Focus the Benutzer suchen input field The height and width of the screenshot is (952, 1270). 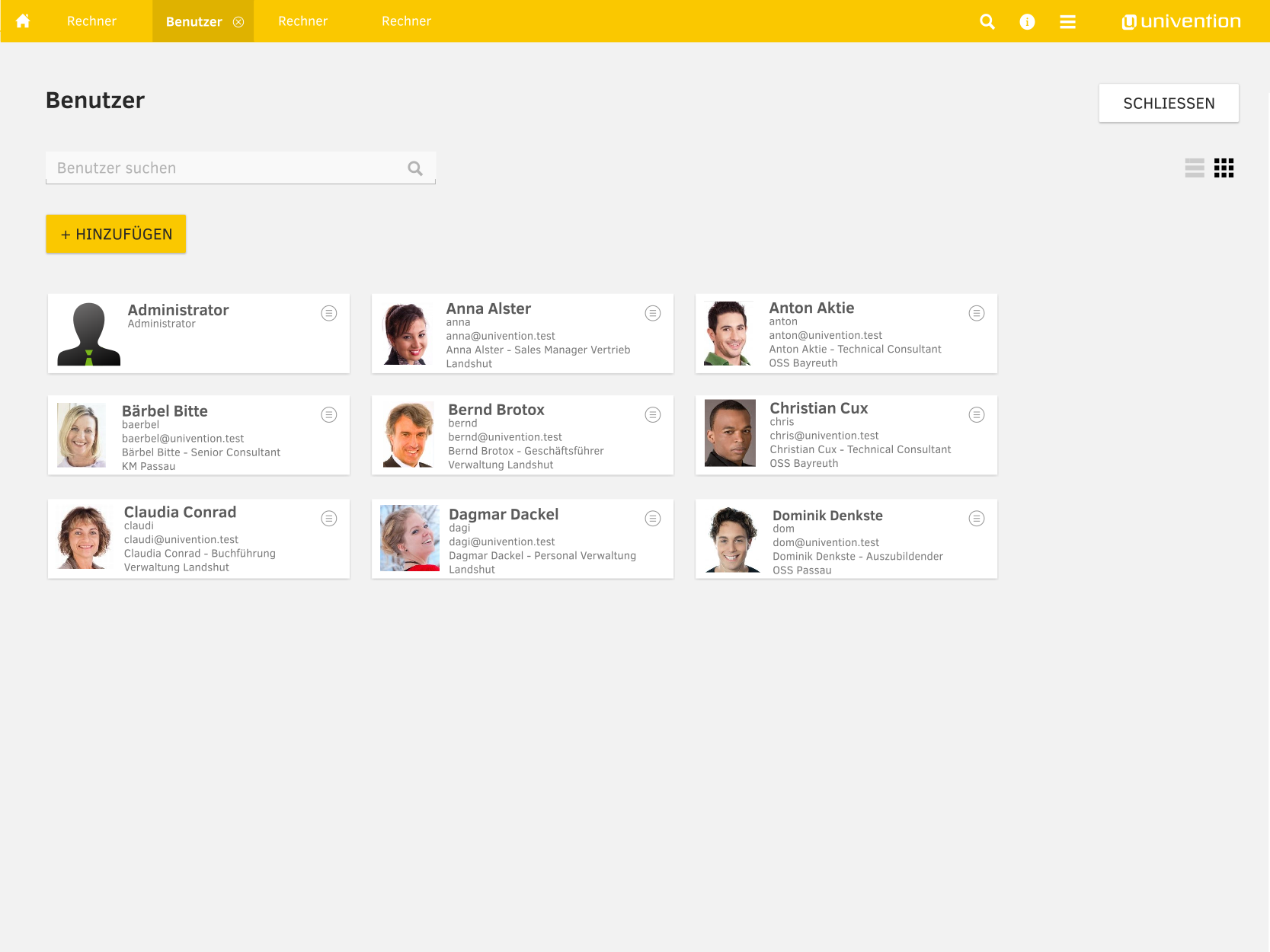(229, 168)
